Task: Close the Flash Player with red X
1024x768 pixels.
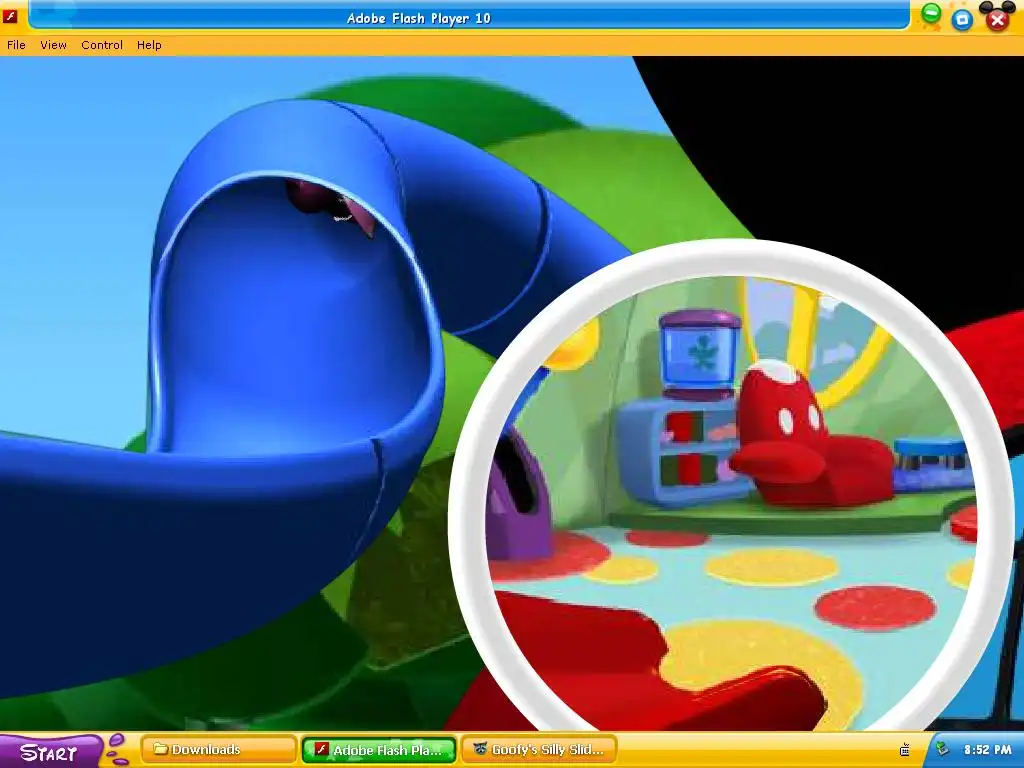Action: [x=997, y=20]
